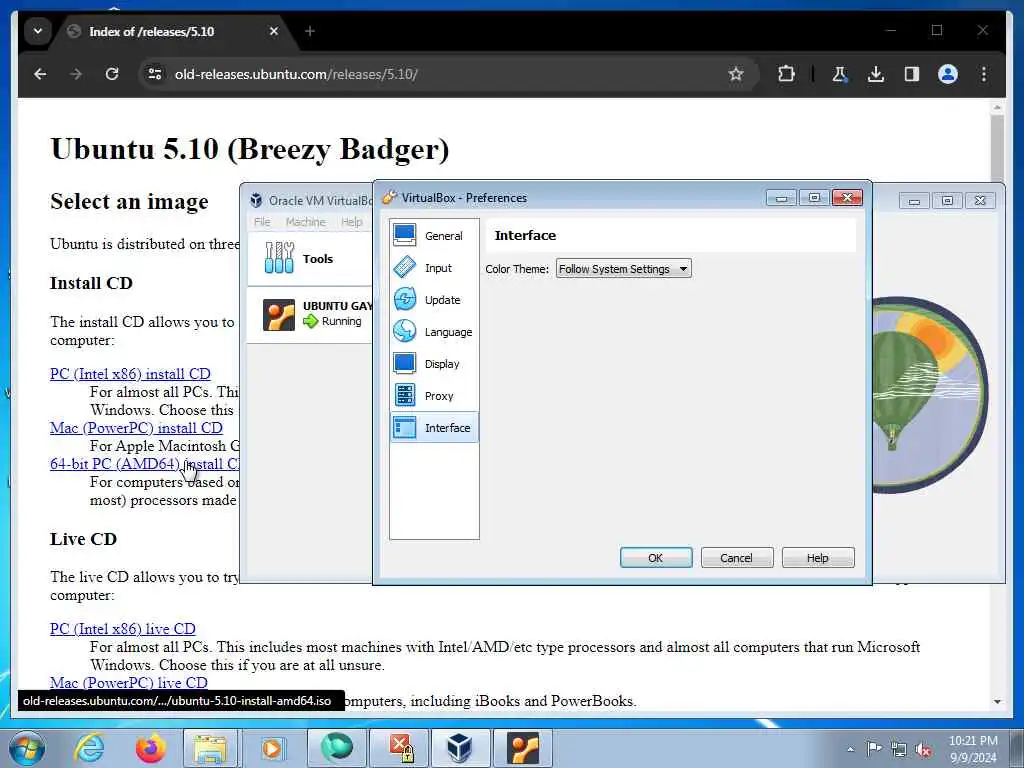Open the General preferences section
Image resolution: width=1024 pixels, height=768 pixels.
coord(434,236)
